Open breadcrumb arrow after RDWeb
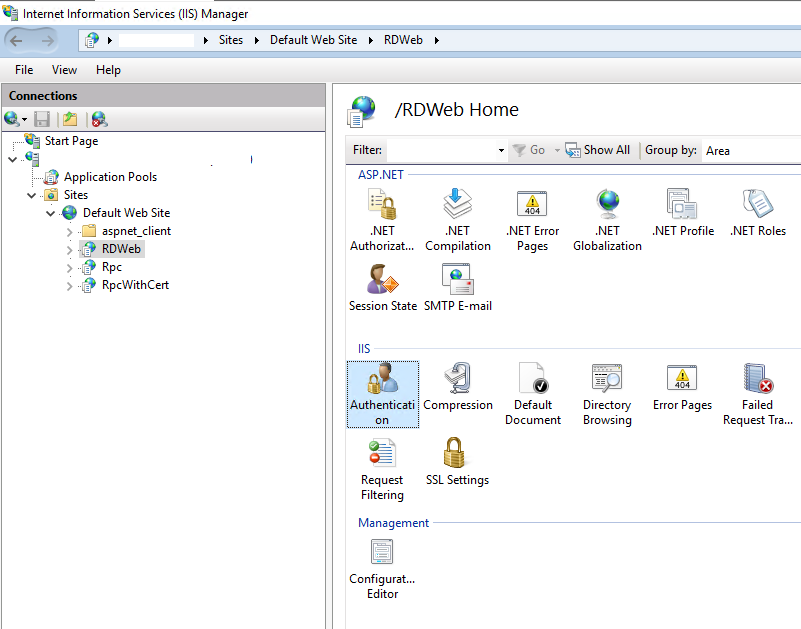The width and height of the screenshot is (801, 629). coord(437,40)
